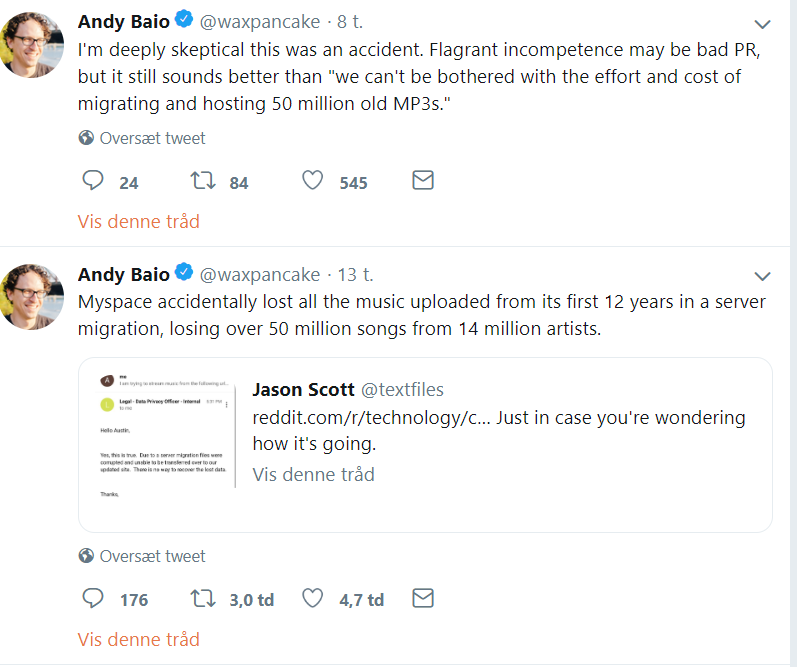
Task: Share Myspace tweet via message envelope icon
Action: [x=423, y=598]
